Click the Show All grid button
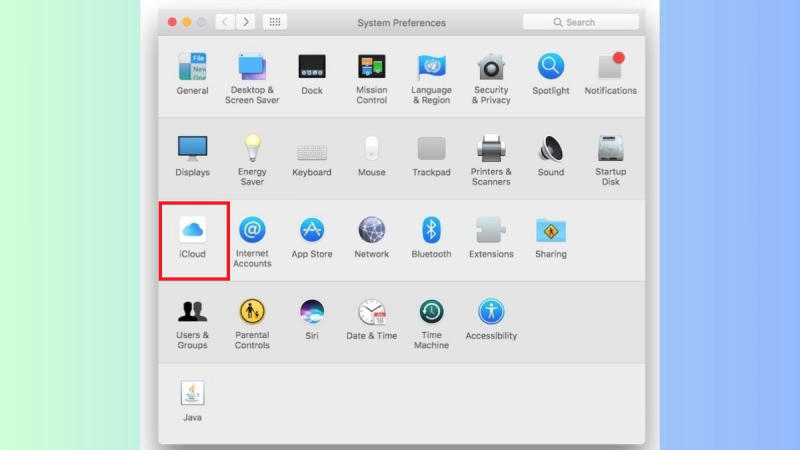This screenshot has width=800, height=450. [x=275, y=22]
